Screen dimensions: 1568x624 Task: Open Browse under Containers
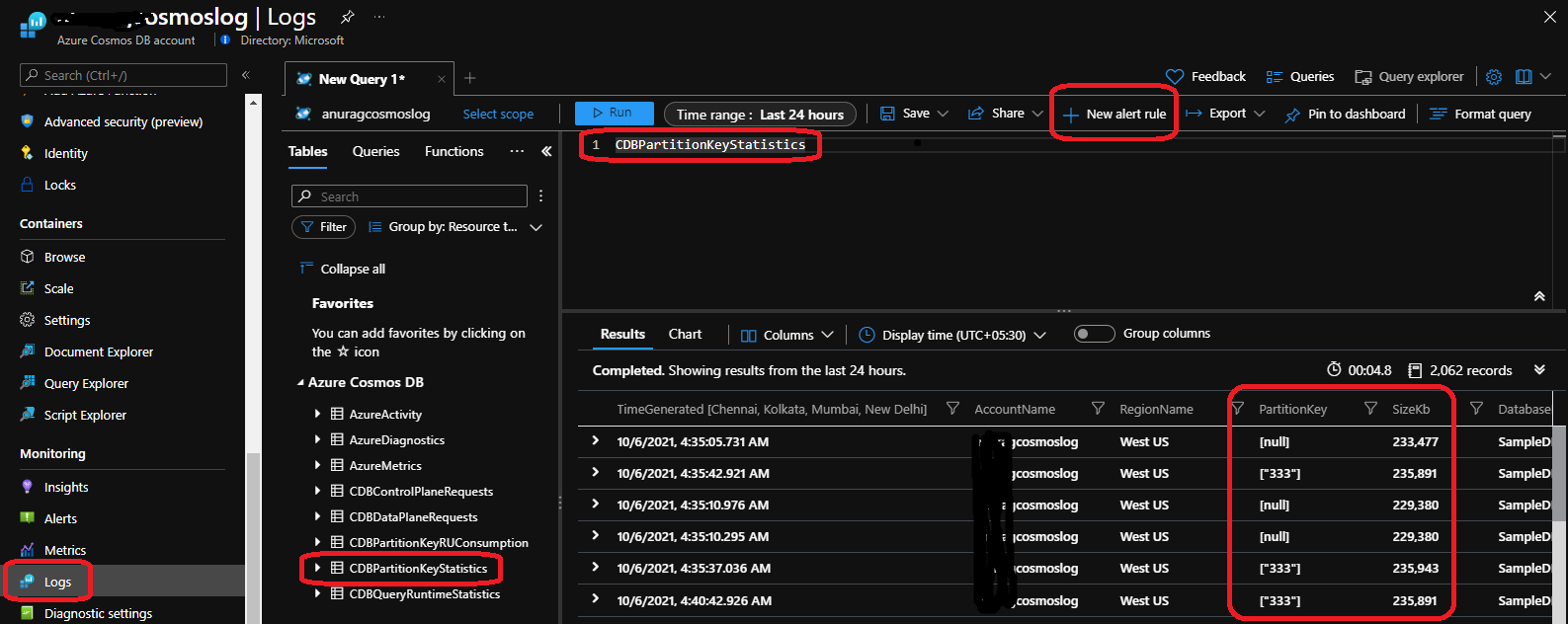[x=64, y=257]
